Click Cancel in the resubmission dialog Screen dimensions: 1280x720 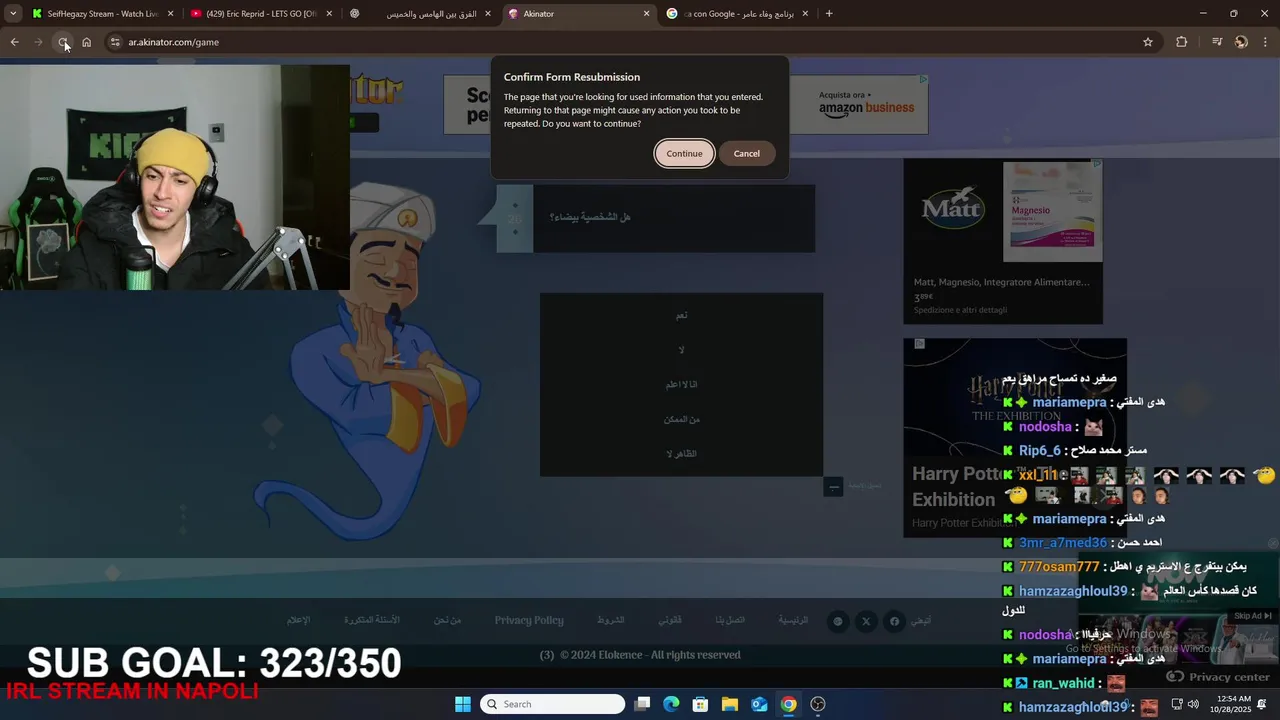746,153
